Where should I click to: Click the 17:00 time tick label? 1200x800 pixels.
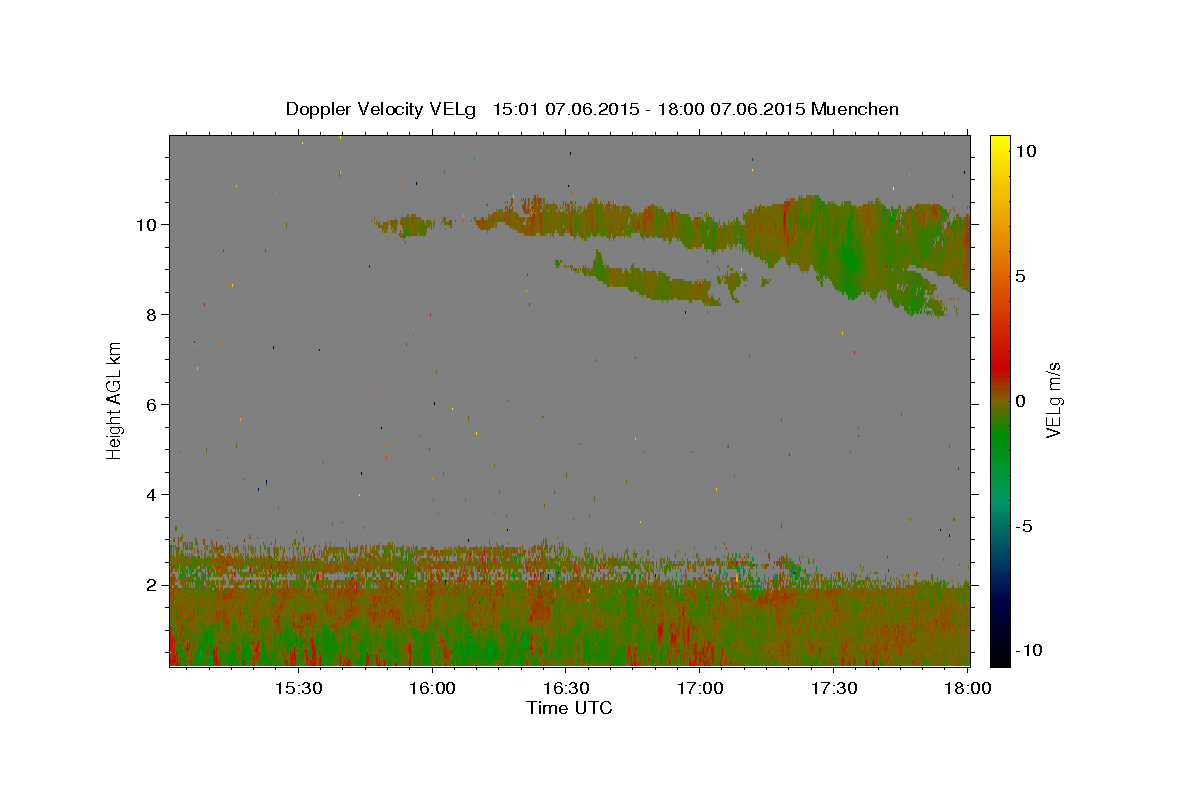pyautogui.click(x=700, y=689)
